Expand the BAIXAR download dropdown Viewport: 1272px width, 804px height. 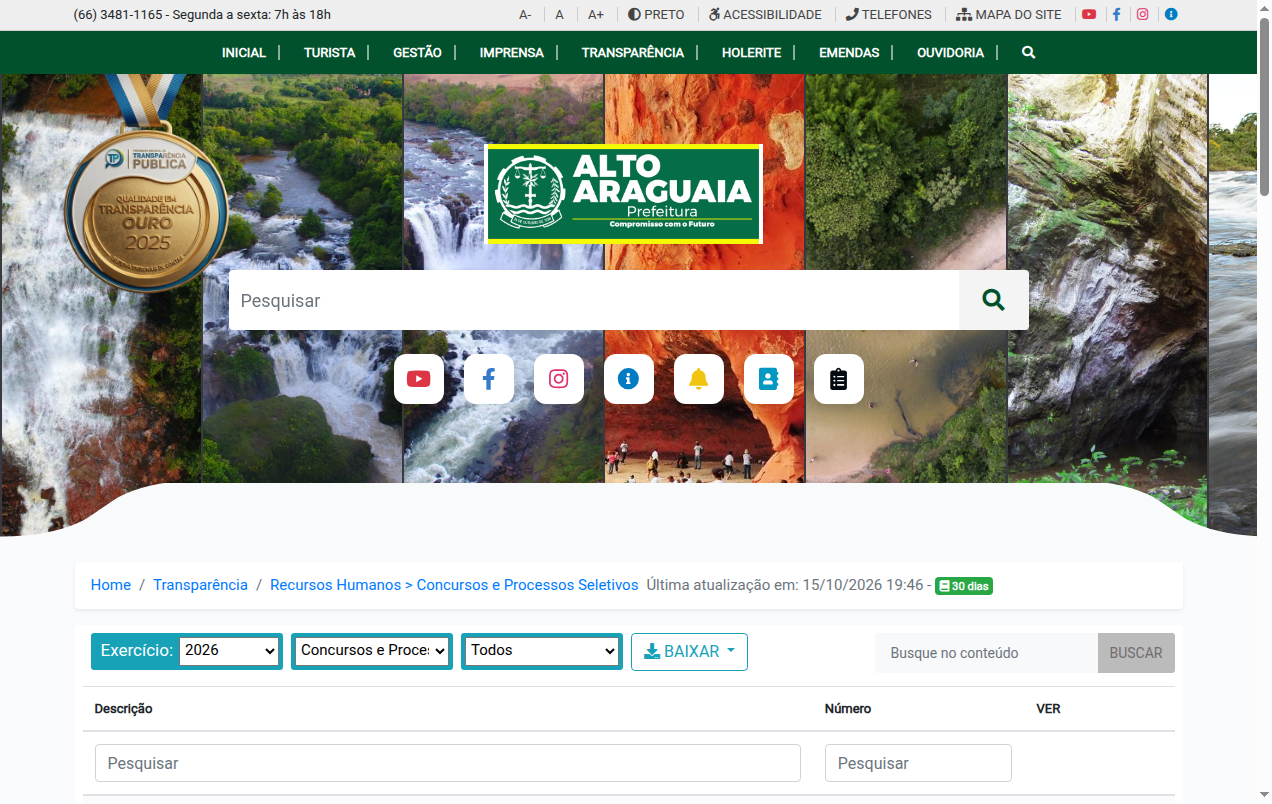689,651
